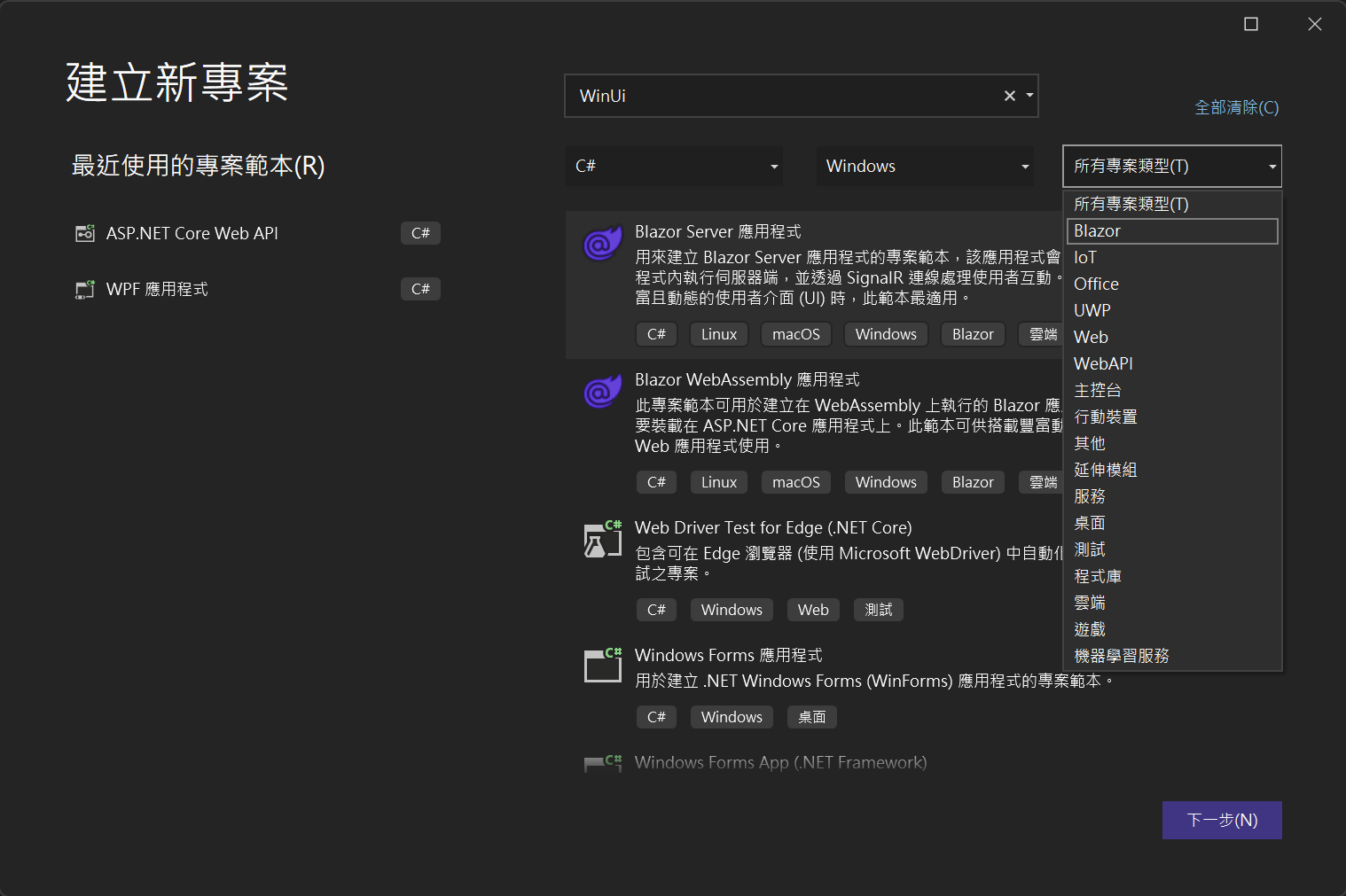Select 主控台 project type option
This screenshot has width=1346, height=896.
(x=1172, y=390)
